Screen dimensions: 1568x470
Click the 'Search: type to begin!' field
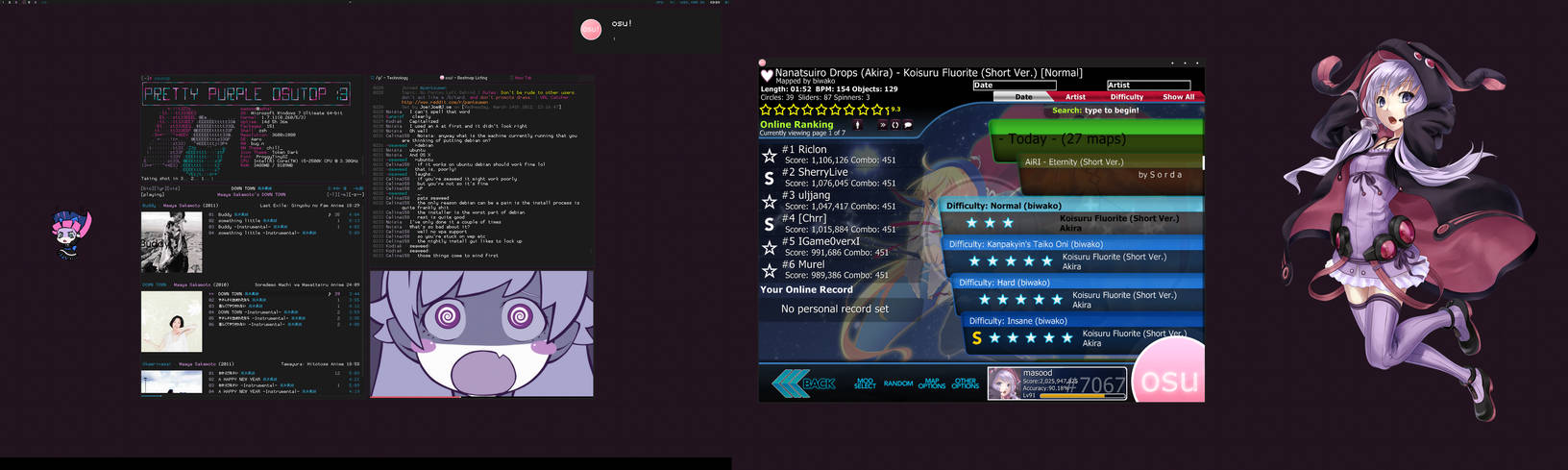point(1095,111)
